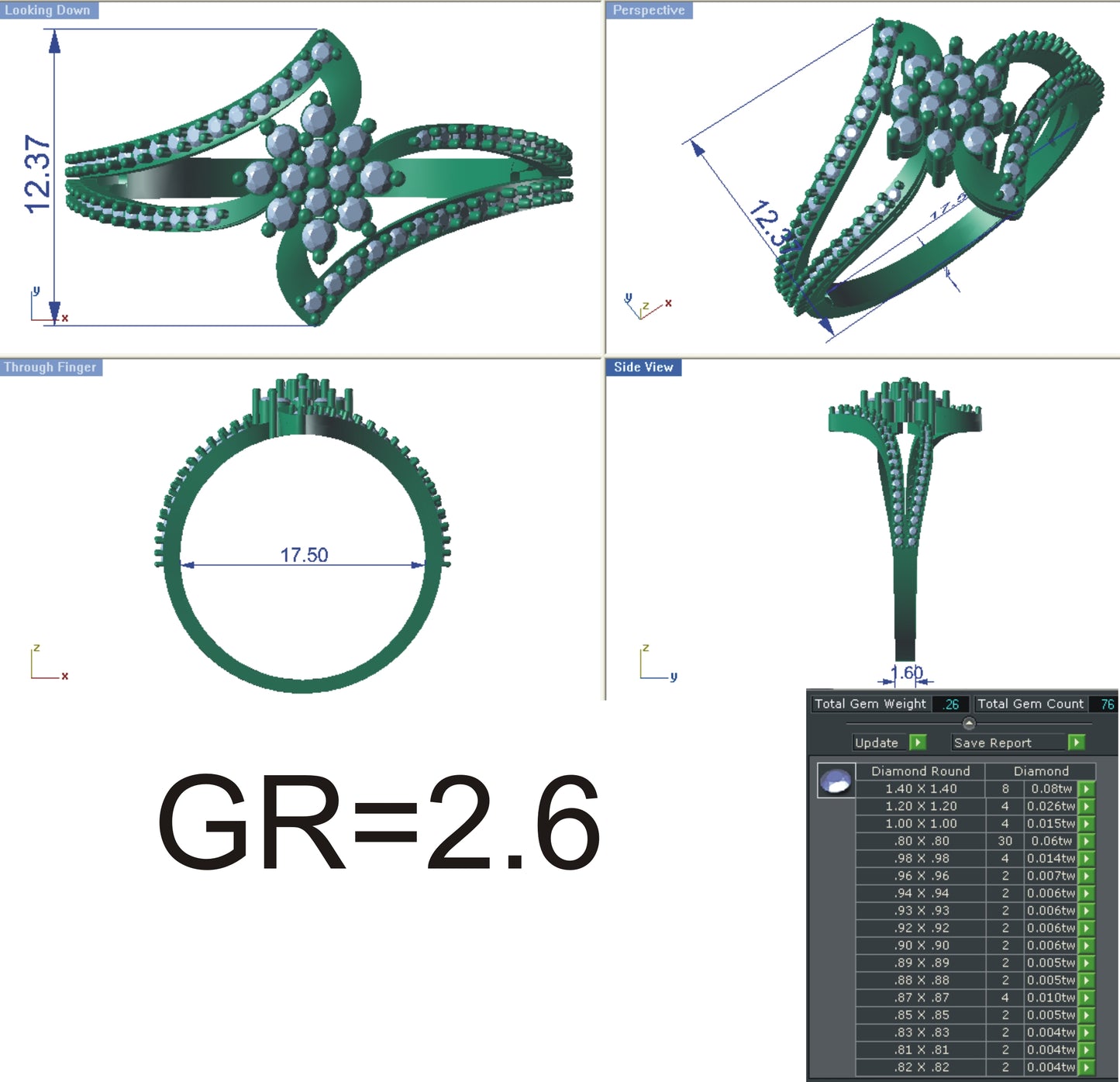This screenshot has height=1082, width=1120.
Task: Click the 0.015tw weight cell
Action: (1051, 824)
